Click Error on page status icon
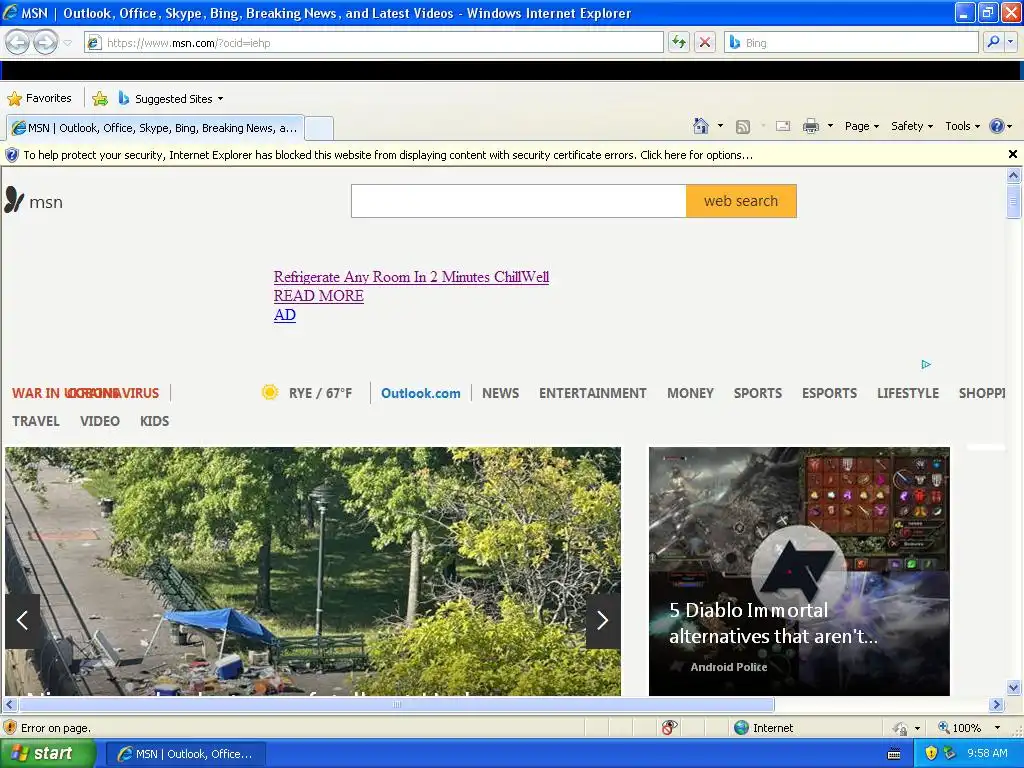The width and height of the screenshot is (1024, 768). coord(10,728)
